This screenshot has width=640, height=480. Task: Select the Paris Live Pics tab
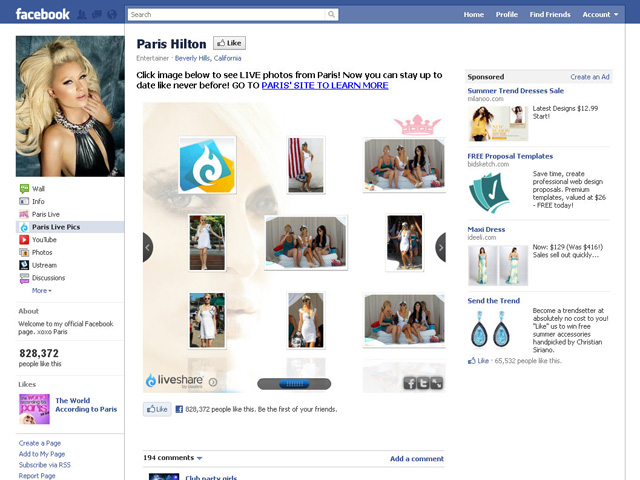point(70,227)
